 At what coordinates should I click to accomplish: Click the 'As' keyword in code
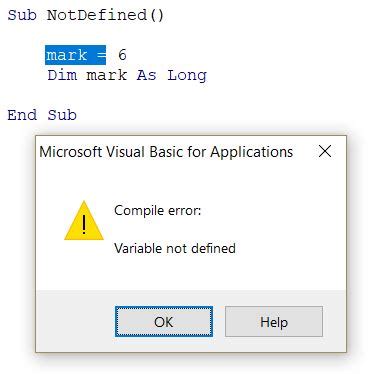click(147, 75)
